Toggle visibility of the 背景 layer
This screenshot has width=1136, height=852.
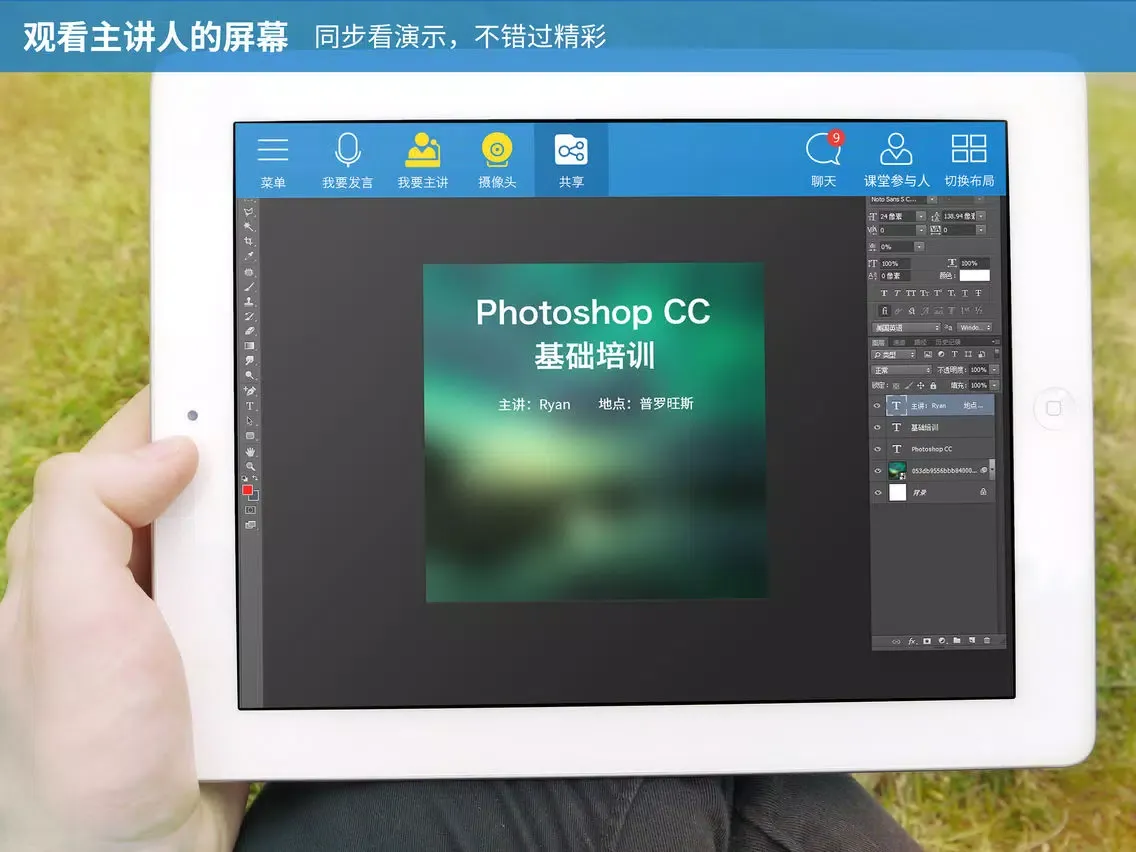pyautogui.click(x=878, y=493)
